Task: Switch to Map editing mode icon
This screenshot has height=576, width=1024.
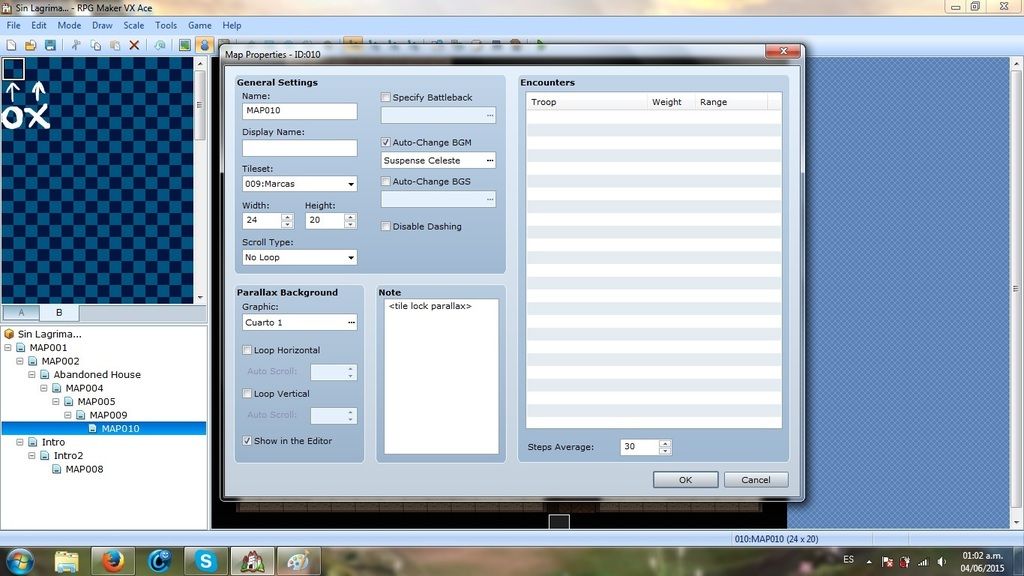Action: [185, 45]
